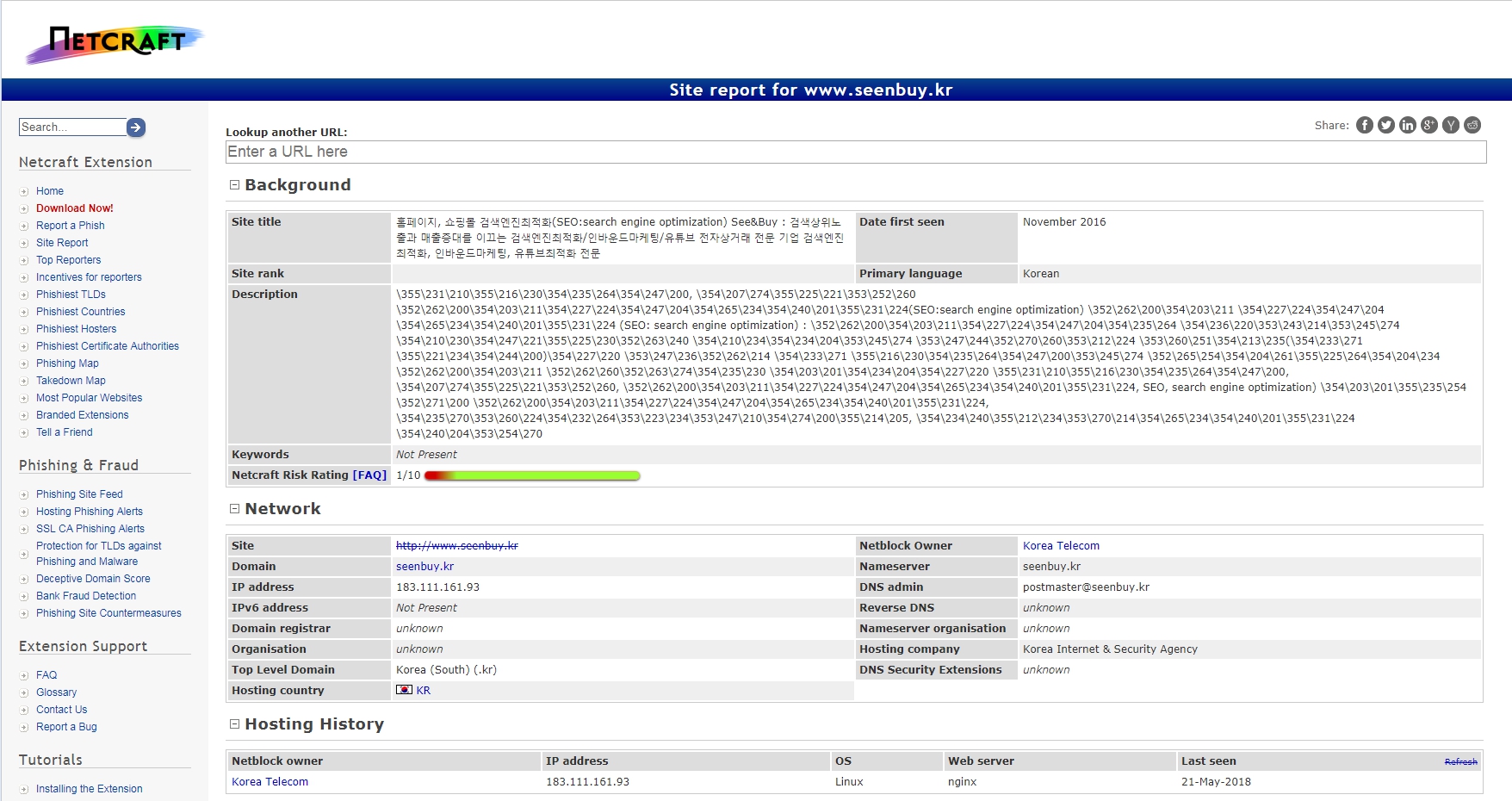The width and height of the screenshot is (1512, 801).
Task: Click the Hacker News share icon
Action: click(1451, 126)
